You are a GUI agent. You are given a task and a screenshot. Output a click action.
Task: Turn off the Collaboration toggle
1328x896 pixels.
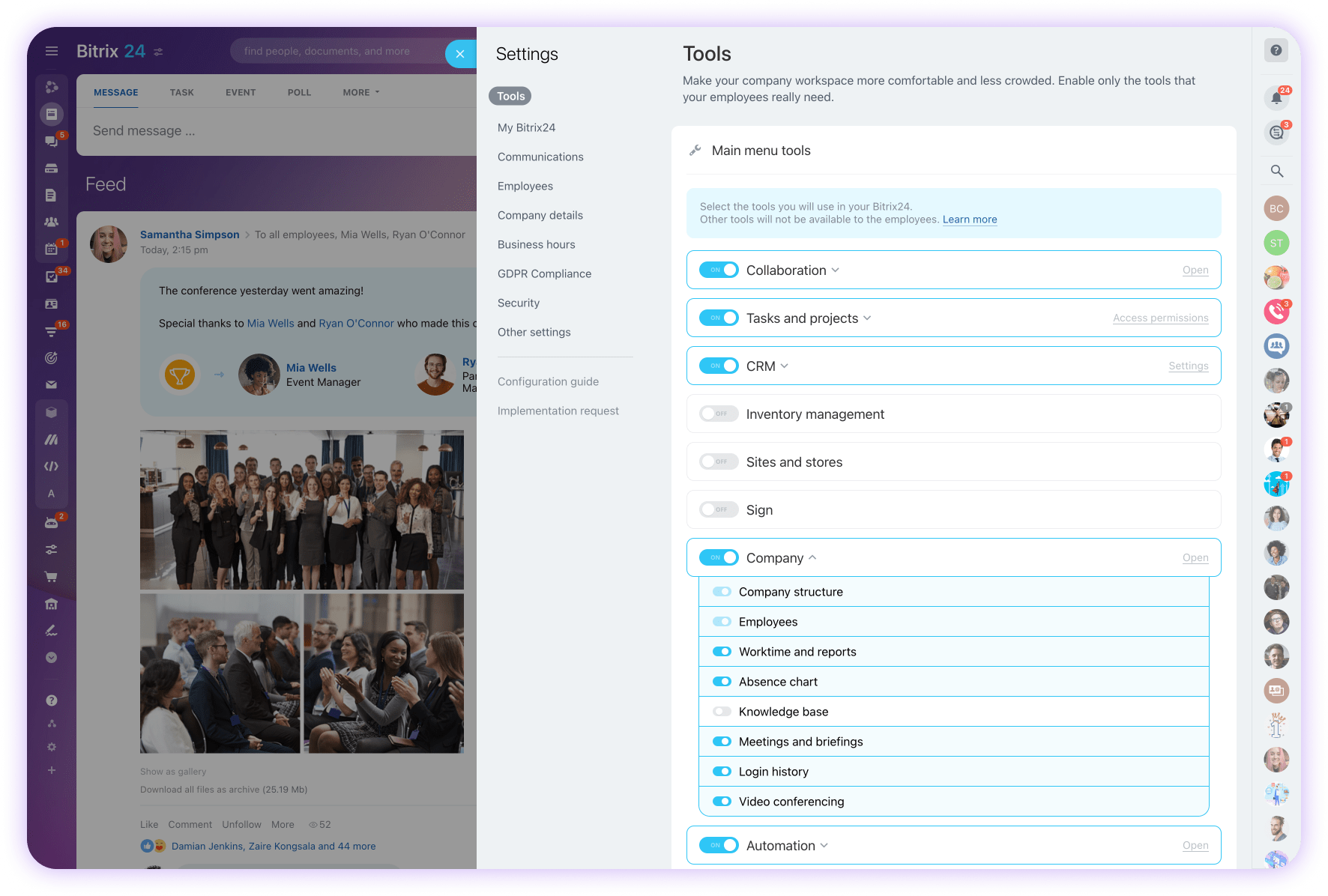click(719, 270)
